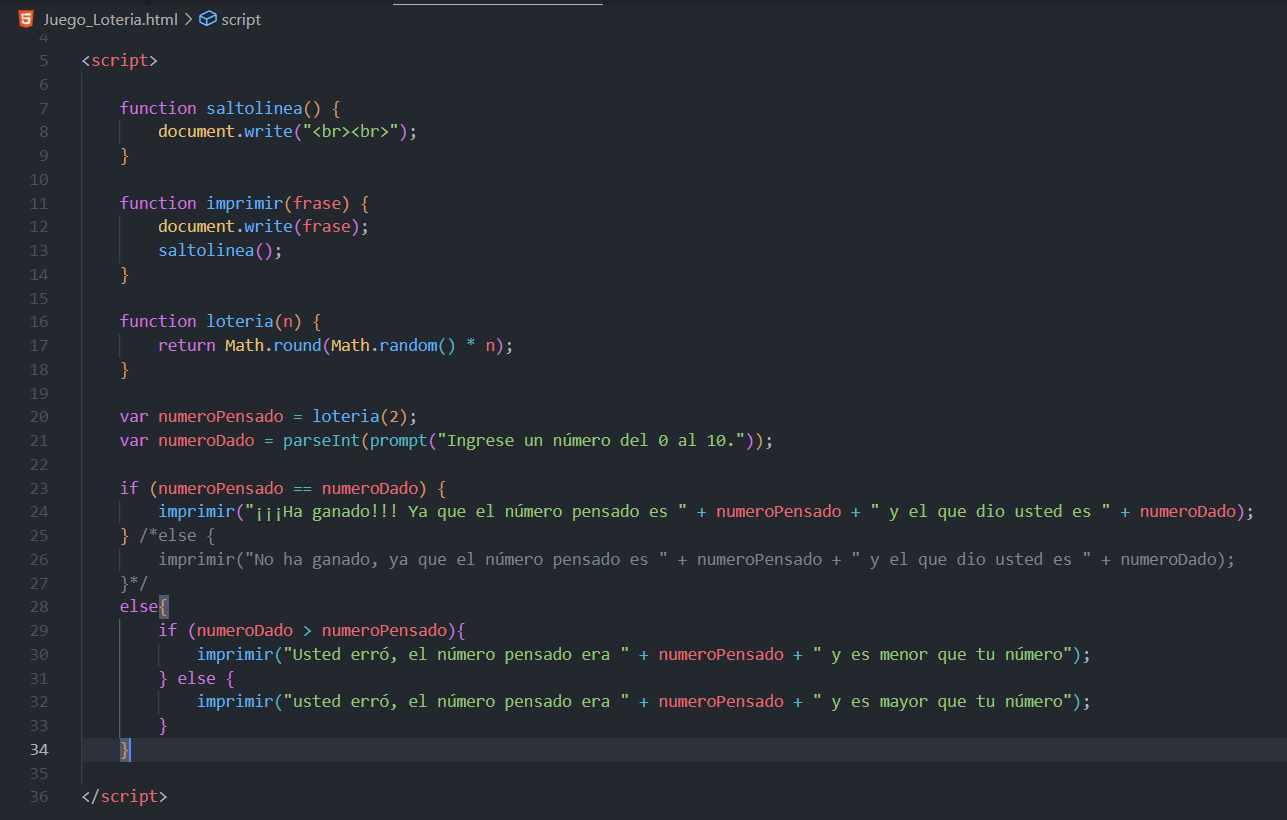This screenshot has width=1287, height=820.
Task: Click active line number 34
Action: pos(39,749)
